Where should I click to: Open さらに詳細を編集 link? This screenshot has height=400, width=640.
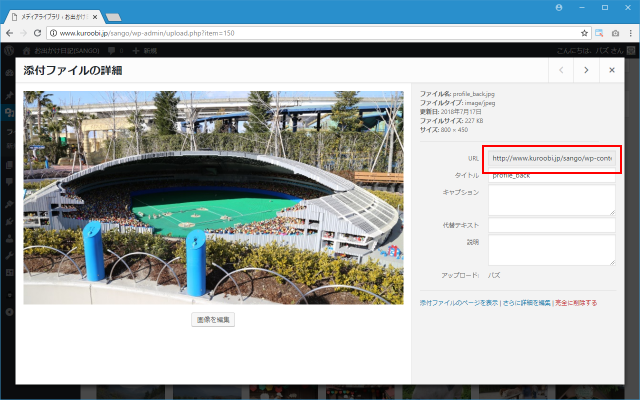click(527, 303)
